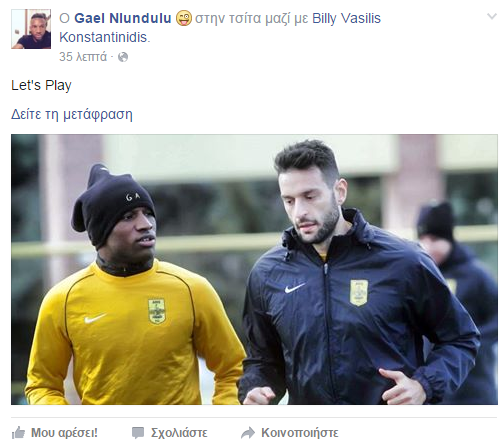Click the comment speech bubble icon
Screen dimensions: 504x446
coord(138,433)
